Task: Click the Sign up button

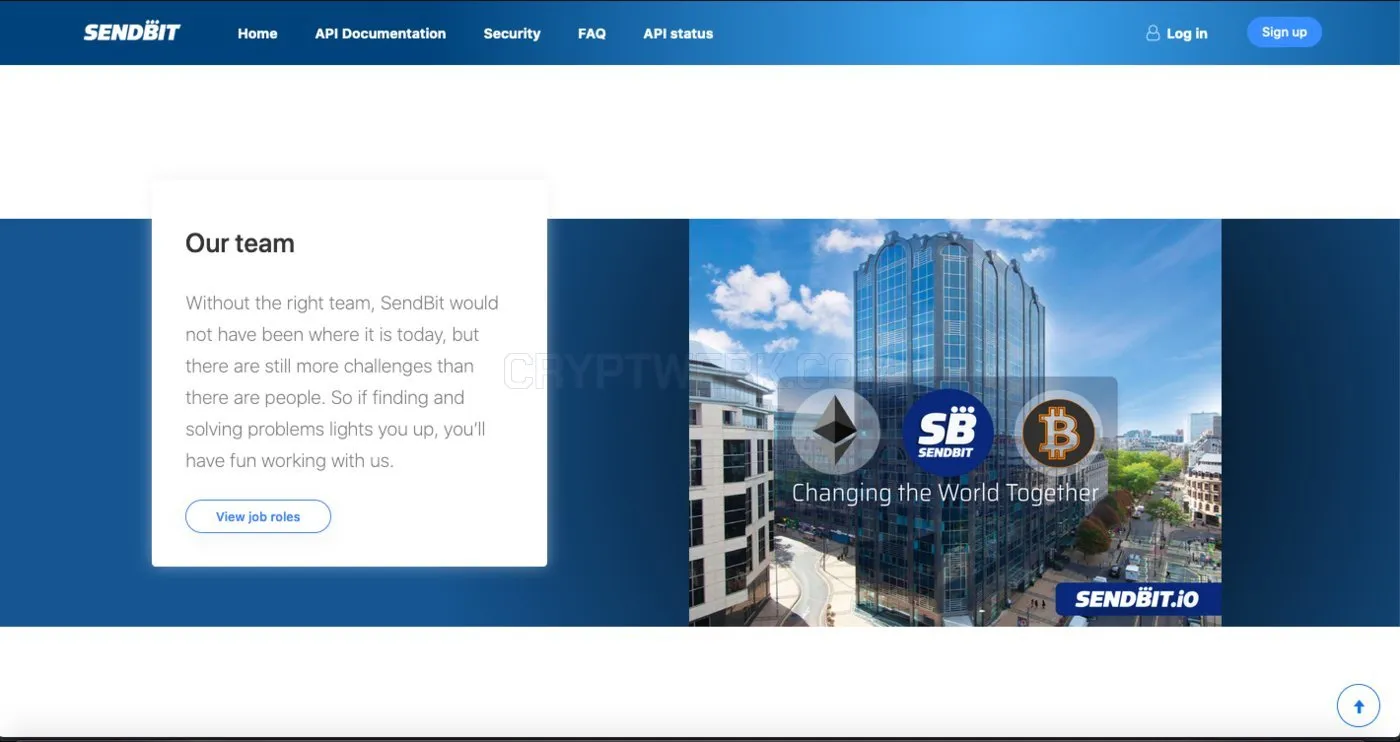Action: tap(1284, 32)
